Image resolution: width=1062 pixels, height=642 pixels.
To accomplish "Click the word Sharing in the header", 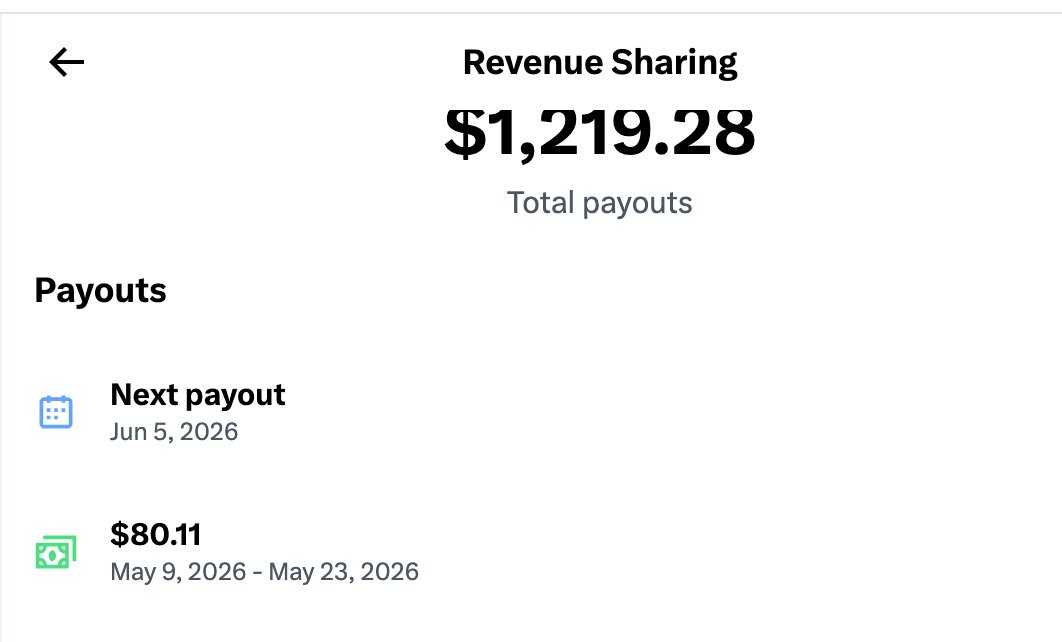I will pyautogui.click(x=674, y=64).
